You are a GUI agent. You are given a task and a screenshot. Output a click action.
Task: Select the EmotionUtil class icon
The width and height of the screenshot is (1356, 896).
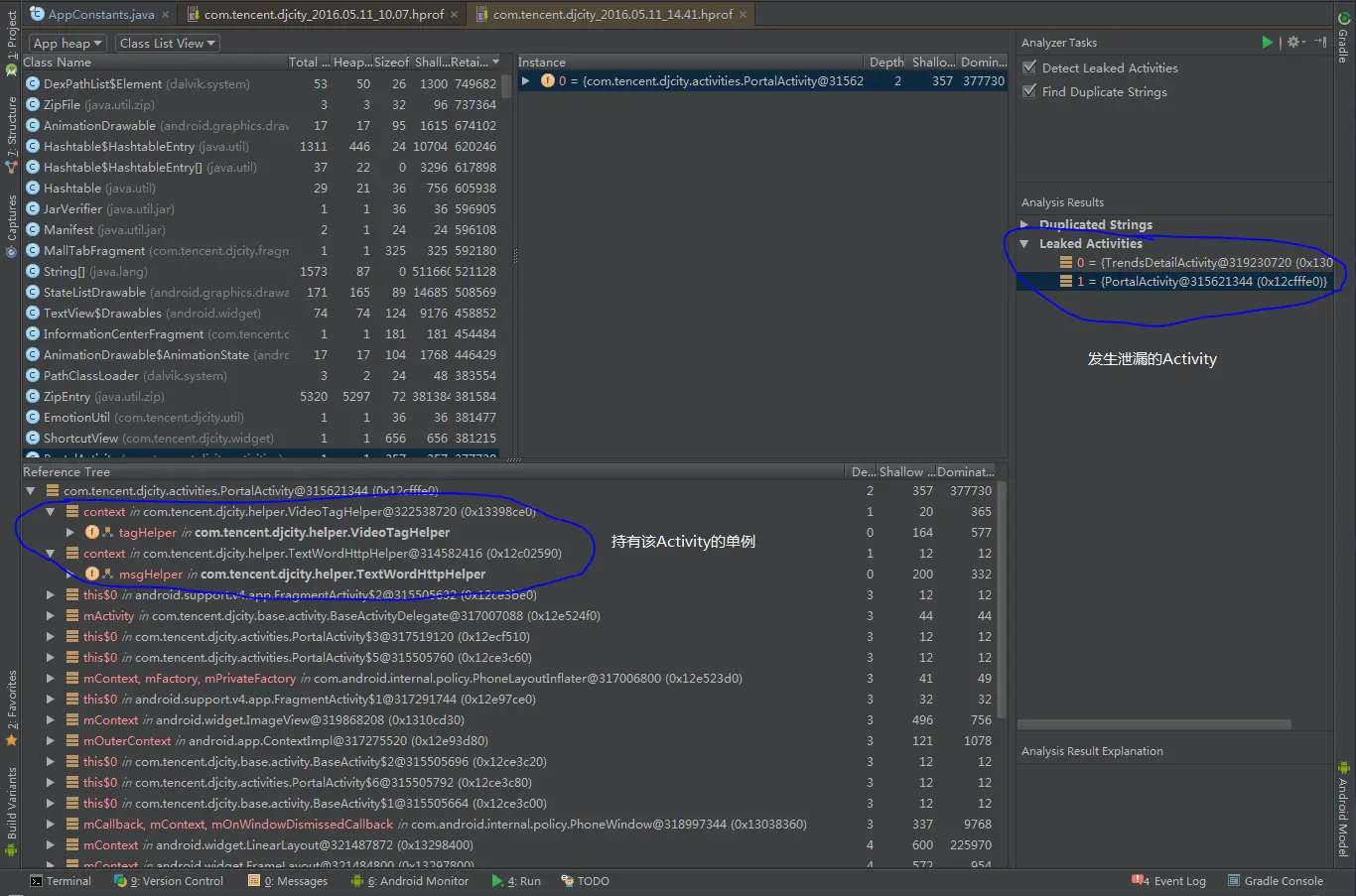[x=33, y=417]
